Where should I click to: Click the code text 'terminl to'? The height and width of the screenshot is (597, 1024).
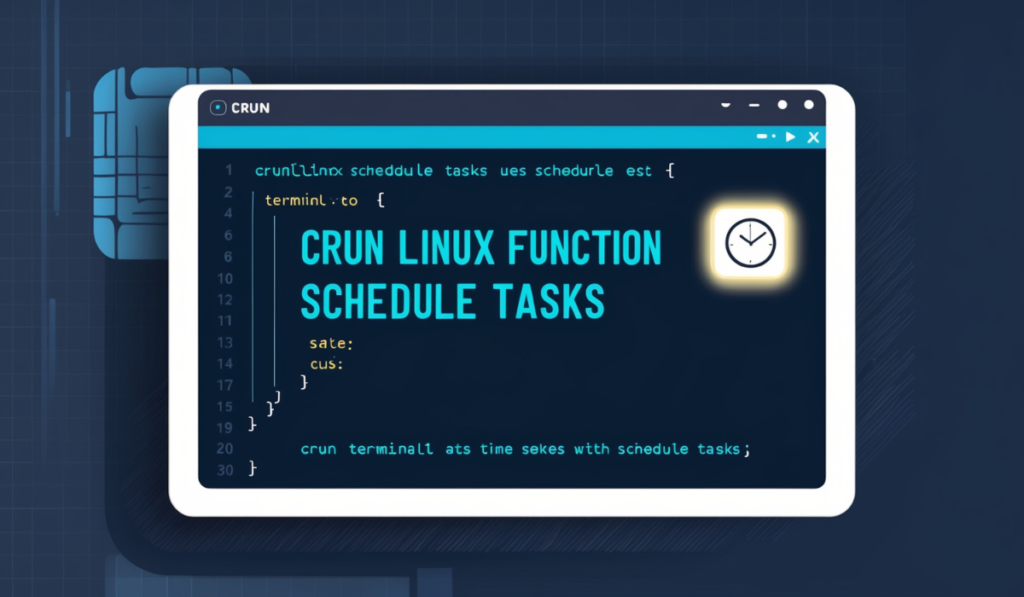click(x=312, y=201)
